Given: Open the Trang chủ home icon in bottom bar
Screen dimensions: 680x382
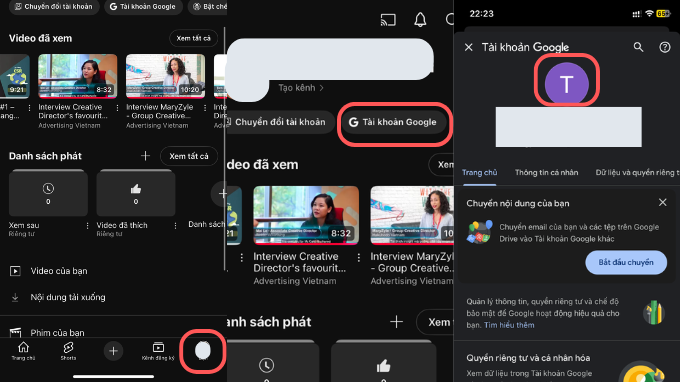Looking at the screenshot, I should pyautogui.click(x=23, y=351).
